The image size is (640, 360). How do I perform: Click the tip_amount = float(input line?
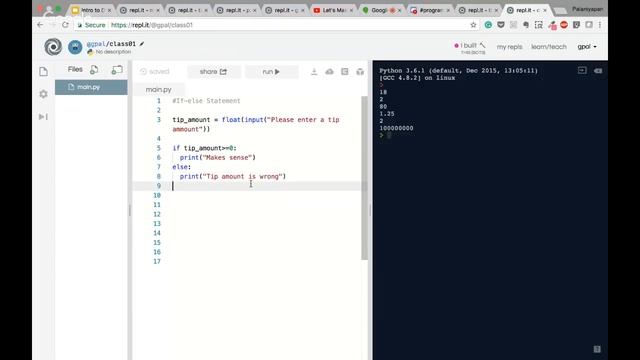coord(256,124)
